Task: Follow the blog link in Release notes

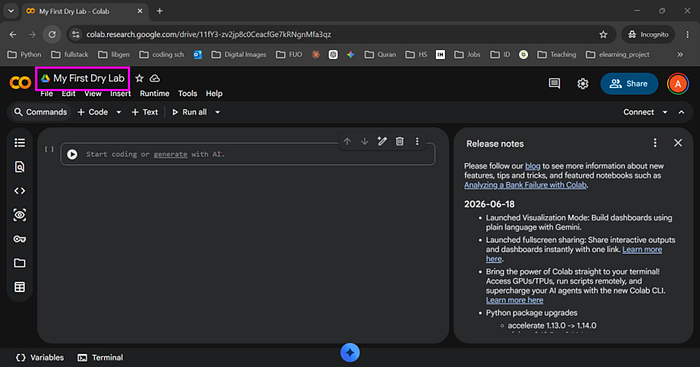Action: click(532, 166)
